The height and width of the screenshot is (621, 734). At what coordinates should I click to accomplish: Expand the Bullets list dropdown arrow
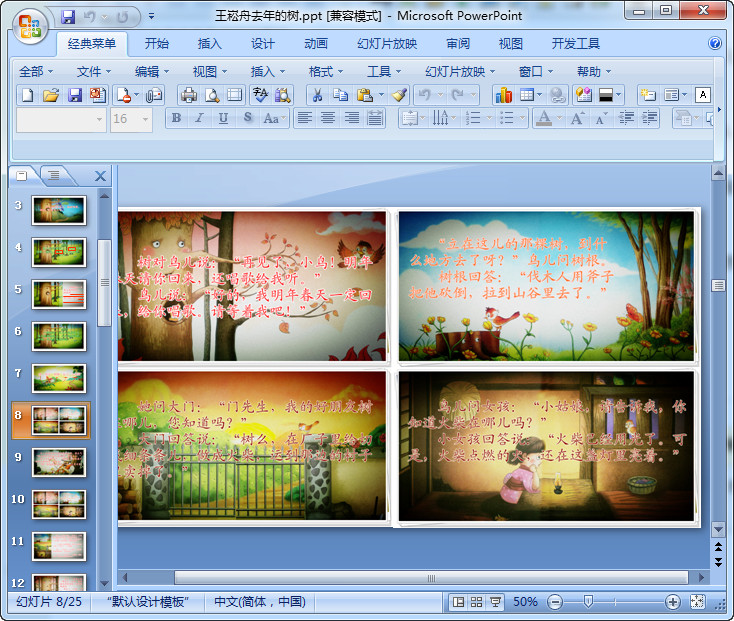522,118
